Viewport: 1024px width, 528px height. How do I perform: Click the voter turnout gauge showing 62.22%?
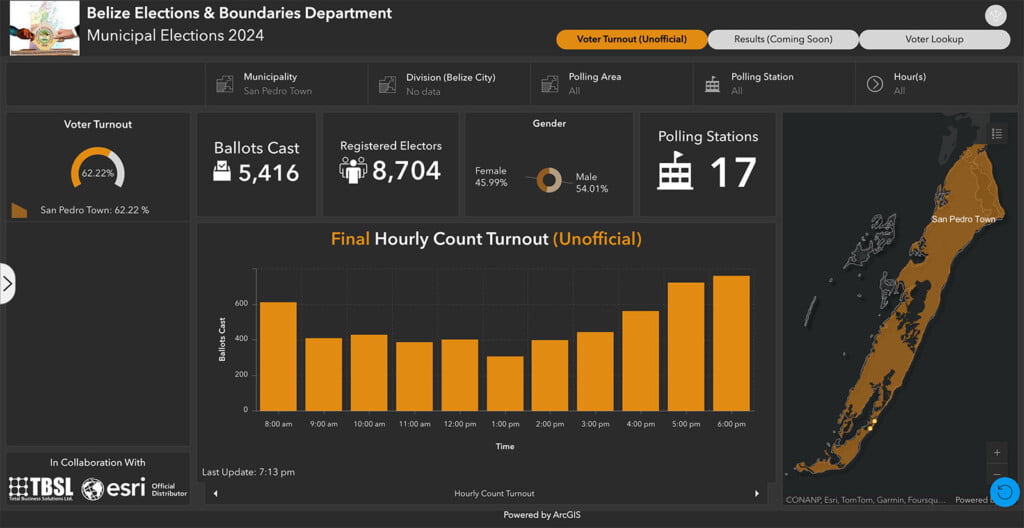pos(97,170)
